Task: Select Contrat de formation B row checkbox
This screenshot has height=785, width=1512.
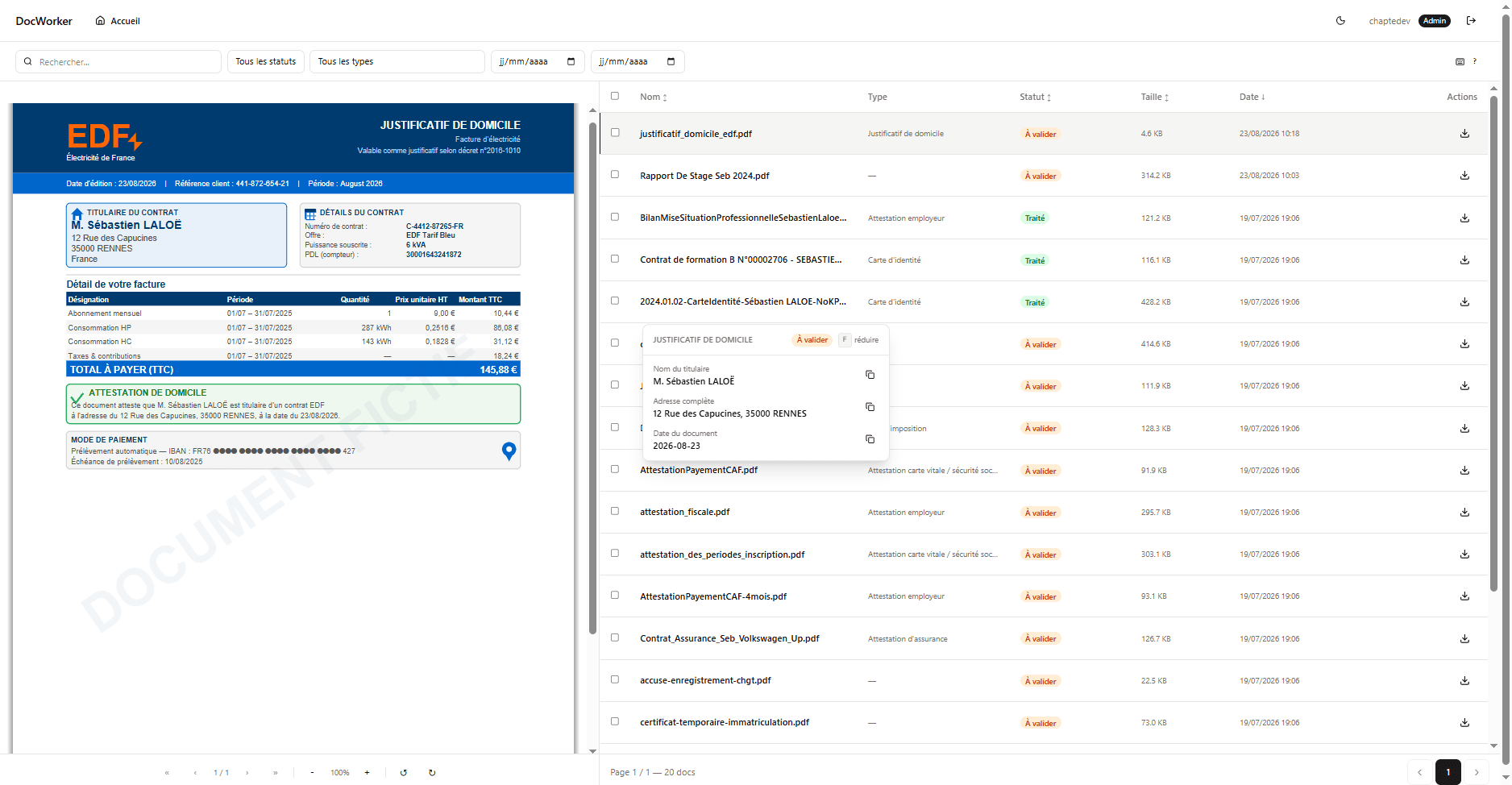Action: (615, 259)
